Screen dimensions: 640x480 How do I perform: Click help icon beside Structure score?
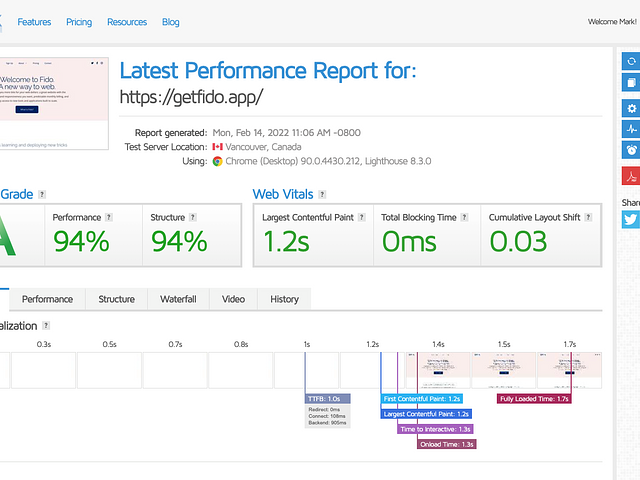point(193,217)
